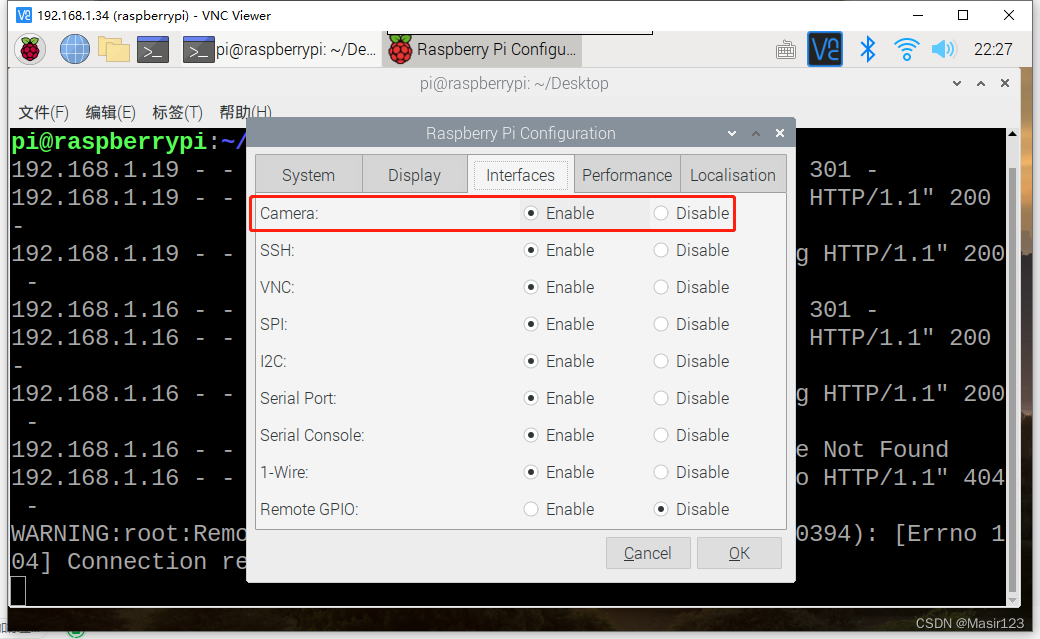
Task: Maximize the VNC Viewer window
Action: coord(963,15)
